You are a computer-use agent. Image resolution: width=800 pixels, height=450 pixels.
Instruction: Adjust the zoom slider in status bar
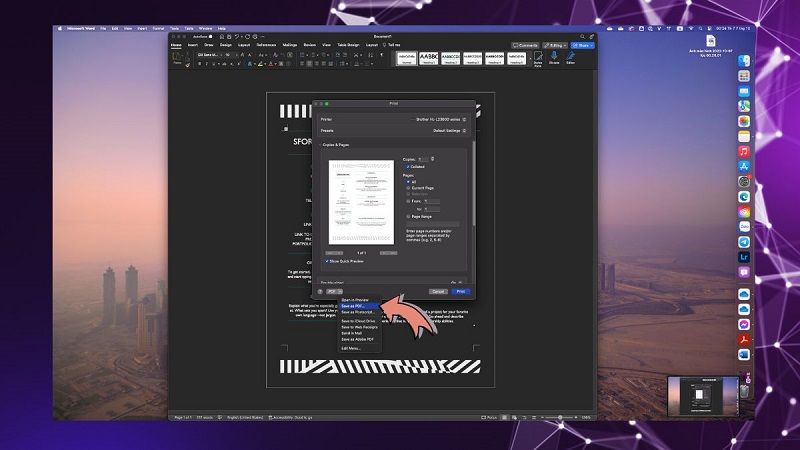coord(560,417)
